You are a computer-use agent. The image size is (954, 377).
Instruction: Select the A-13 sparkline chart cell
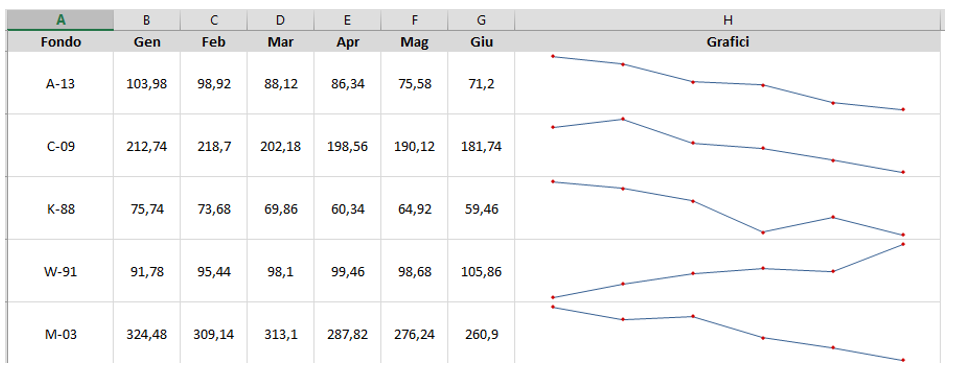click(x=728, y=84)
